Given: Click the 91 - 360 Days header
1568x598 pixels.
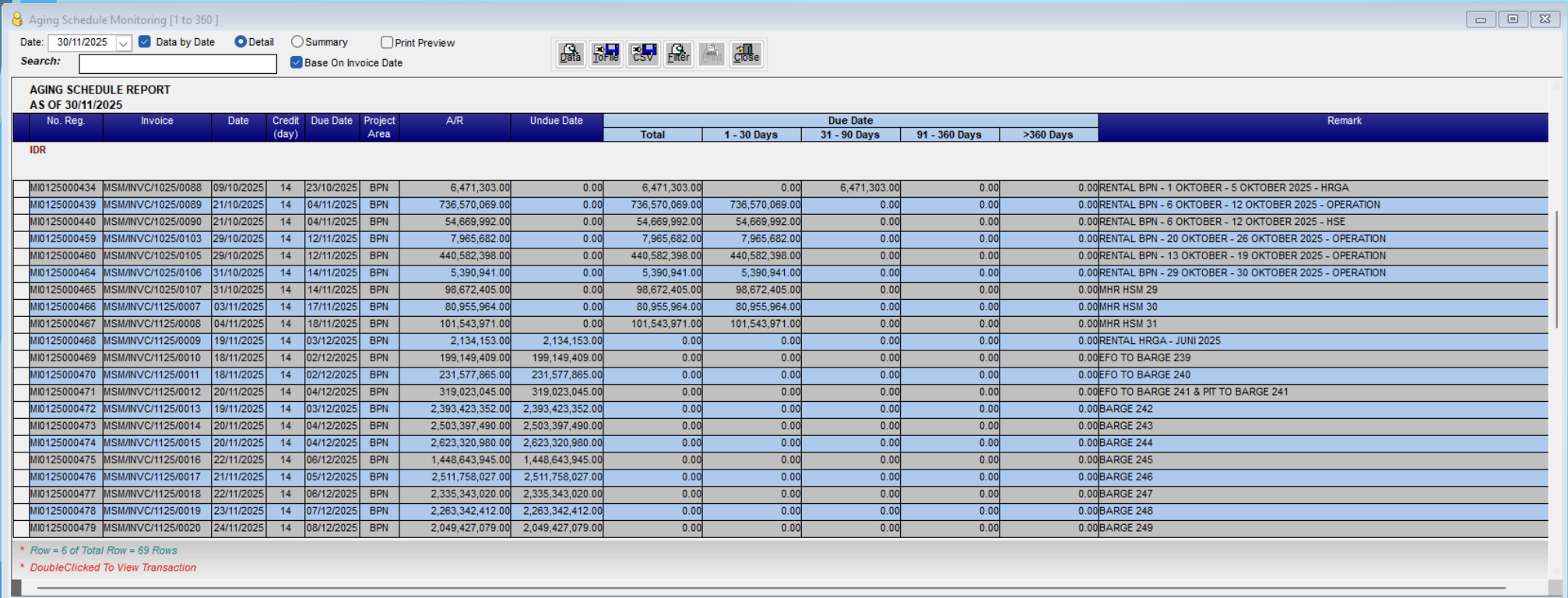Looking at the screenshot, I should tap(949, 135).
